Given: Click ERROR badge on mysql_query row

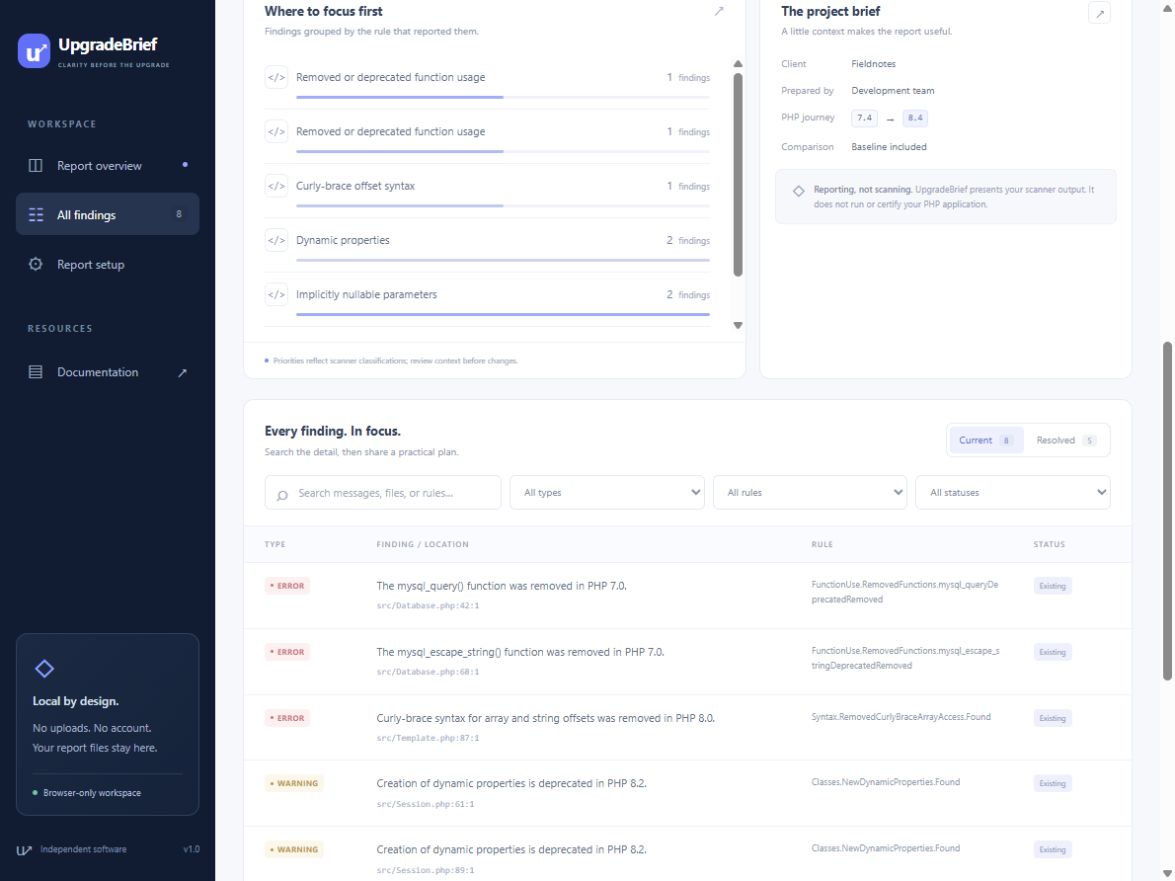Looking at the screenshot, I should [287, 586].
